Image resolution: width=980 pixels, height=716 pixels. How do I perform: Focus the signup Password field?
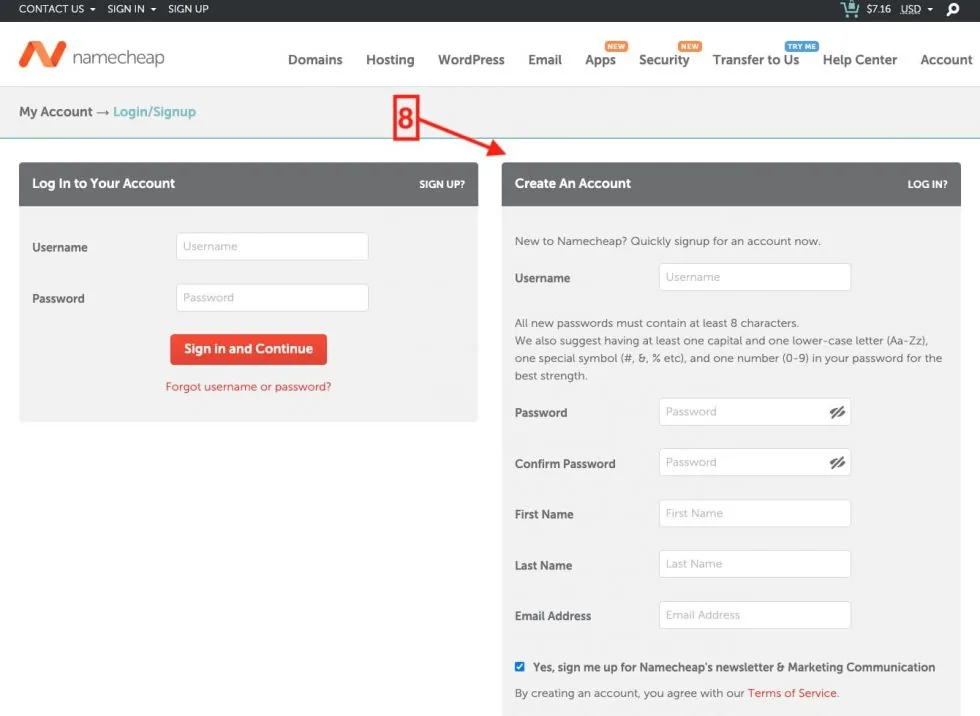754,412
